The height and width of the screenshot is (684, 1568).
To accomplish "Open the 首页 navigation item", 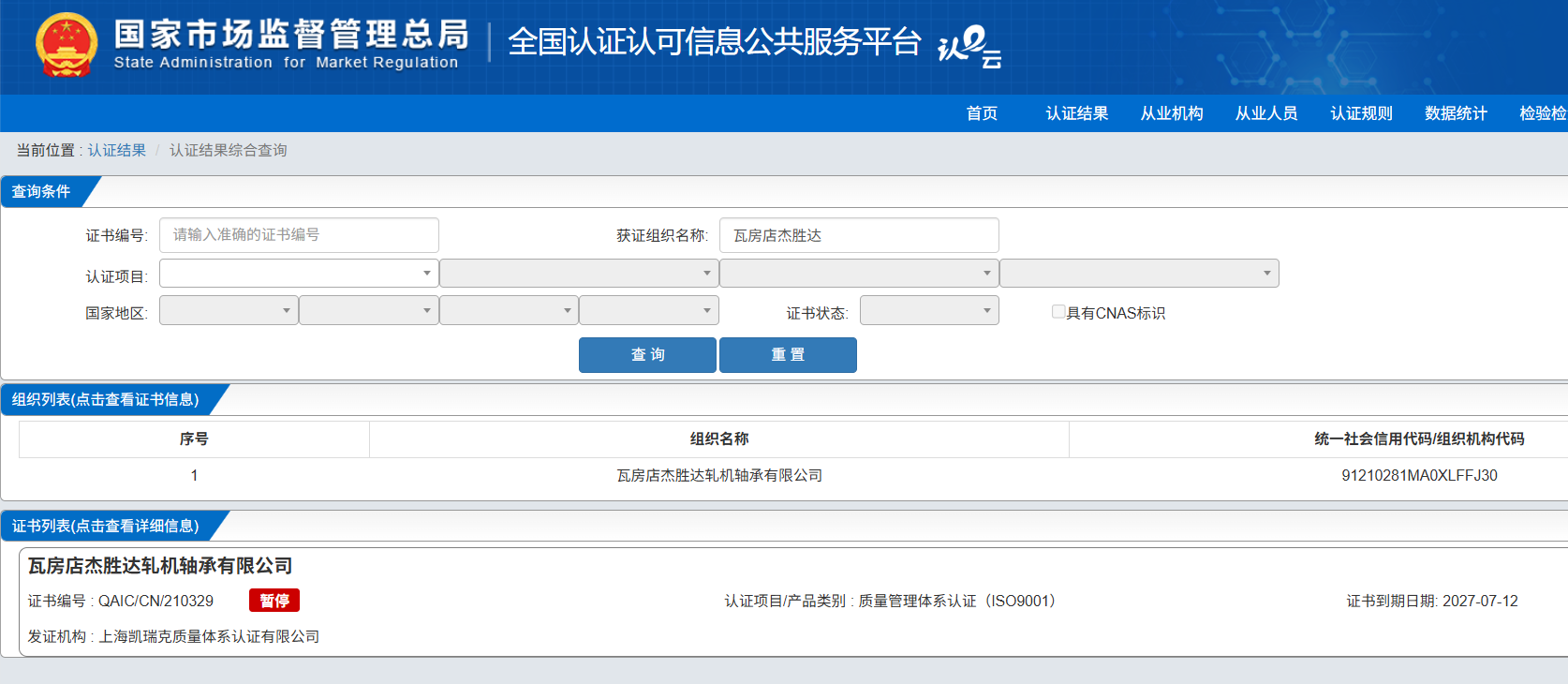I will coord(982,113).
